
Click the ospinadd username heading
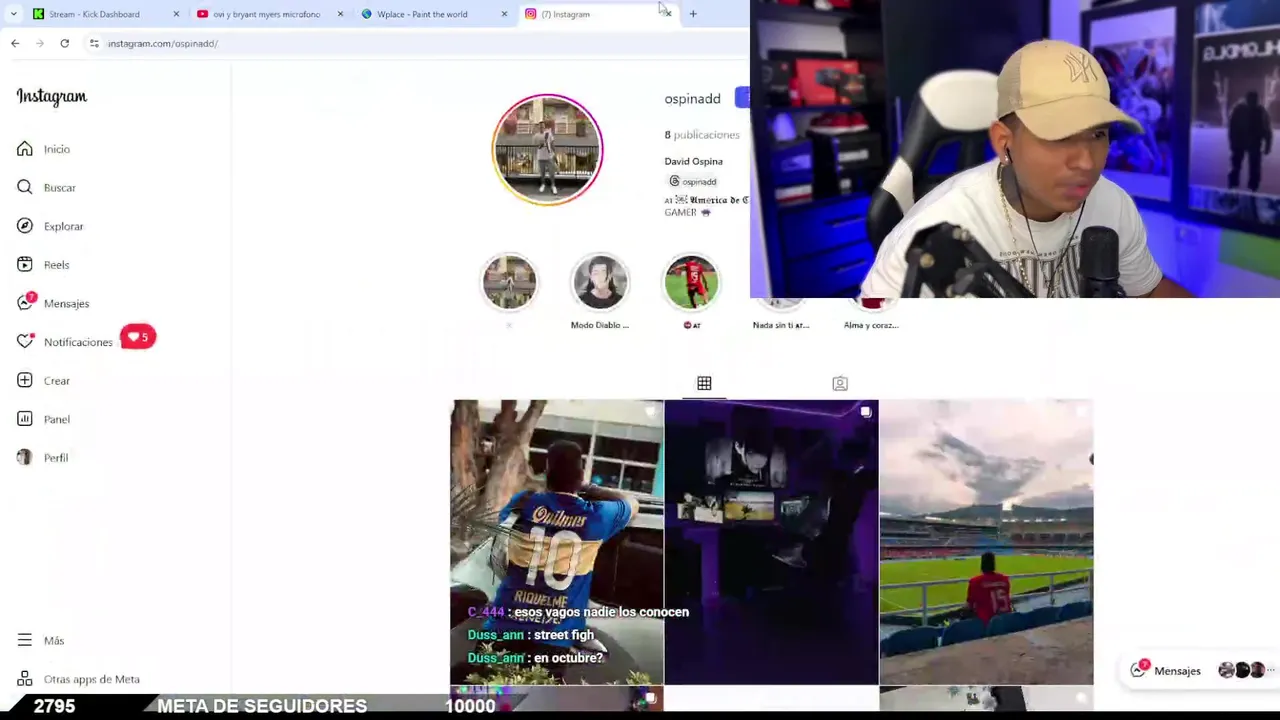coord(692,98)
